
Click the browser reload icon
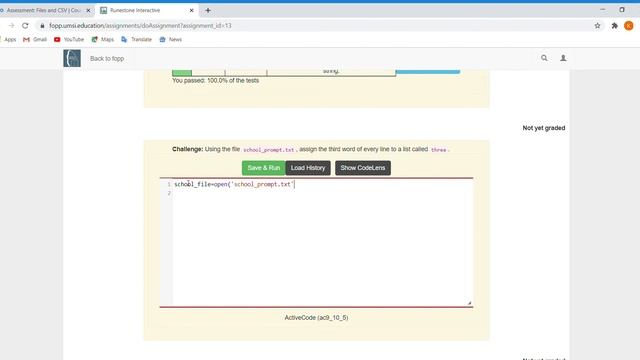pos(25,26)
